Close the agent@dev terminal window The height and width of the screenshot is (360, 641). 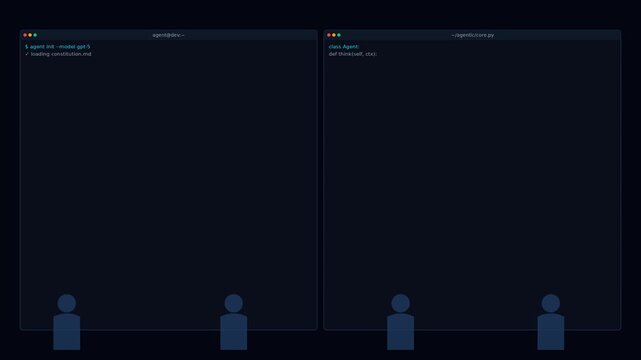[x=25, y=35]
